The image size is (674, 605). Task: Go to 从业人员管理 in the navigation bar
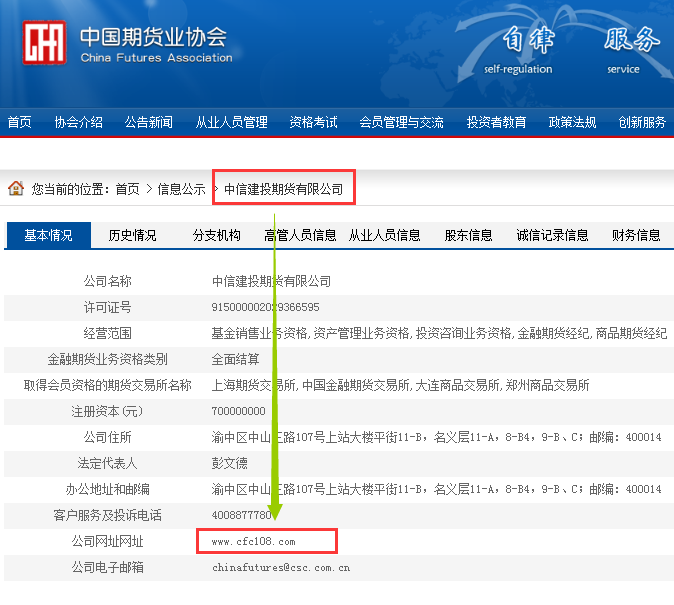coord(231,122)
